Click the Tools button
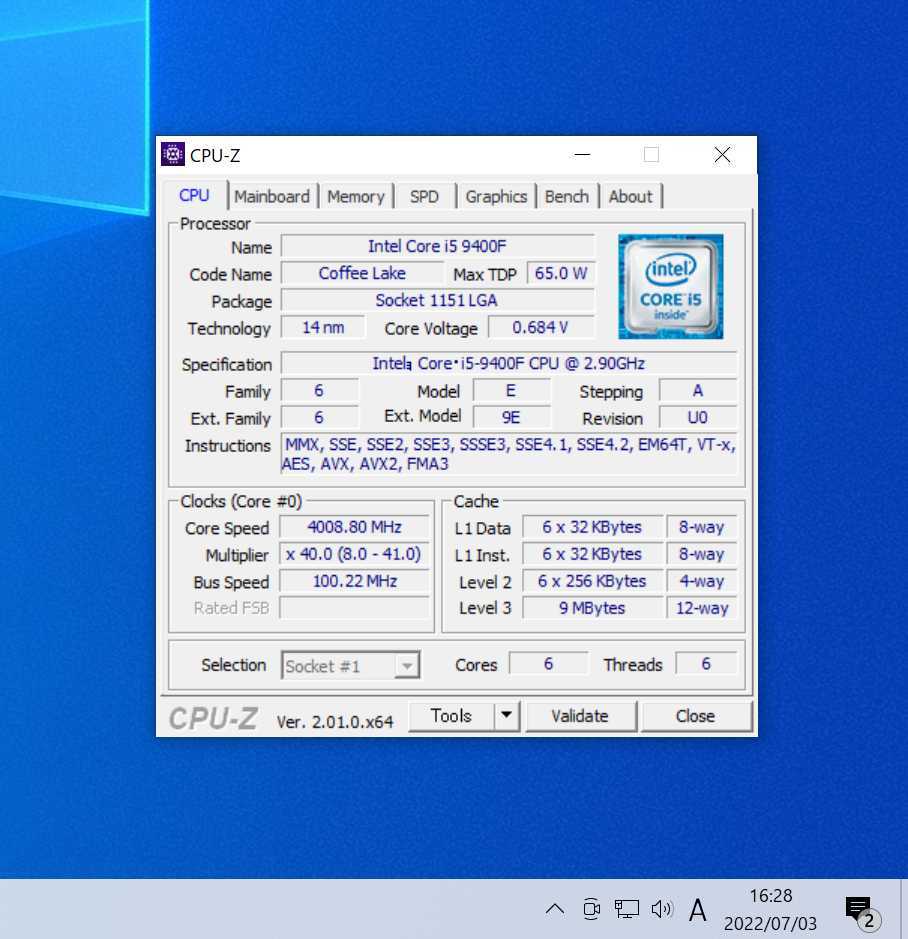The image size is (908, 939). [452, 716]
